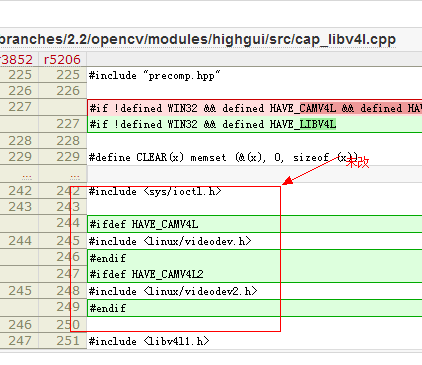Select the #include "precomp.hpp" line
The image size is (422, 365).
pyautogui.click(x=155, y=76)
